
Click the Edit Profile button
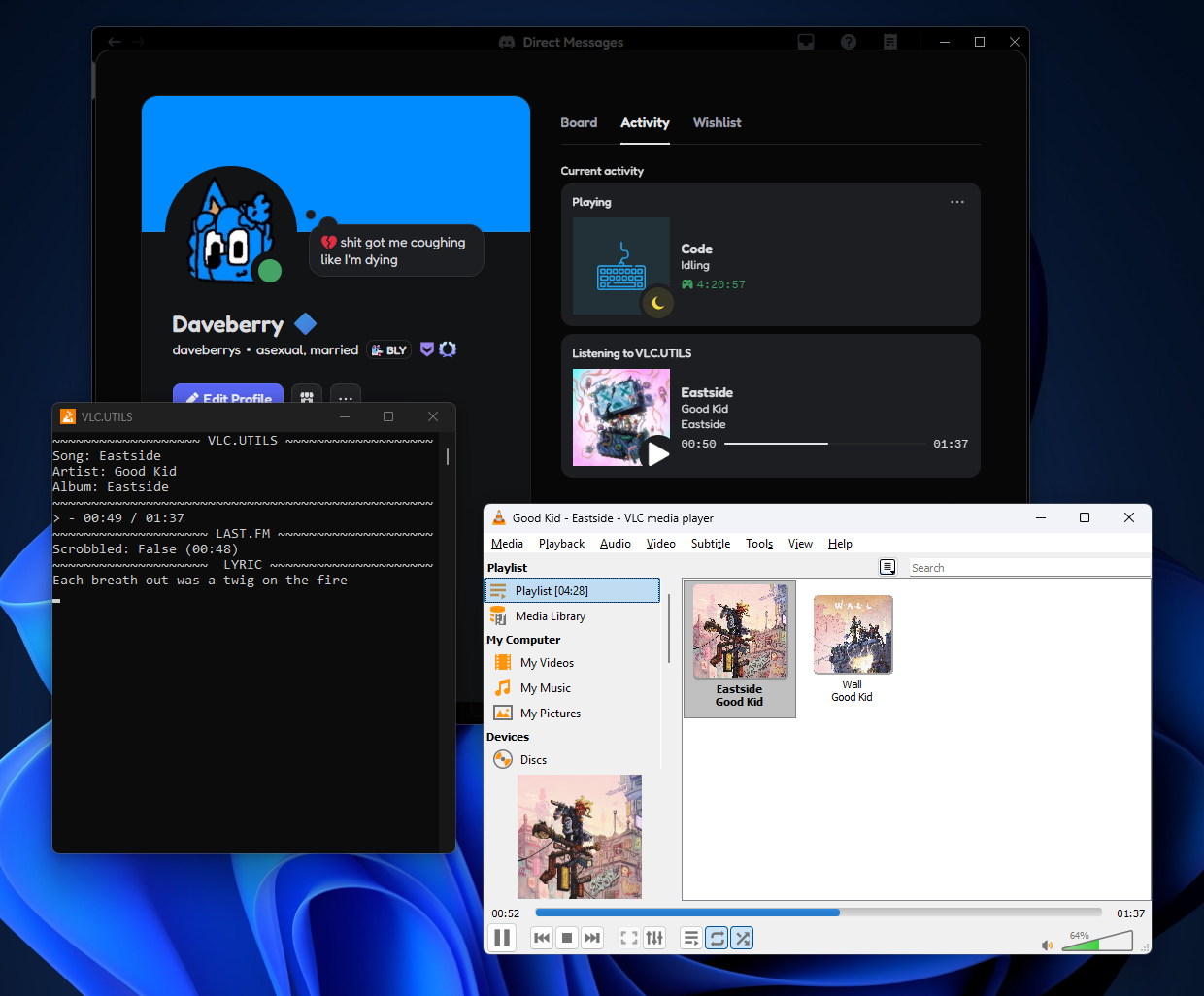point(228,396)
